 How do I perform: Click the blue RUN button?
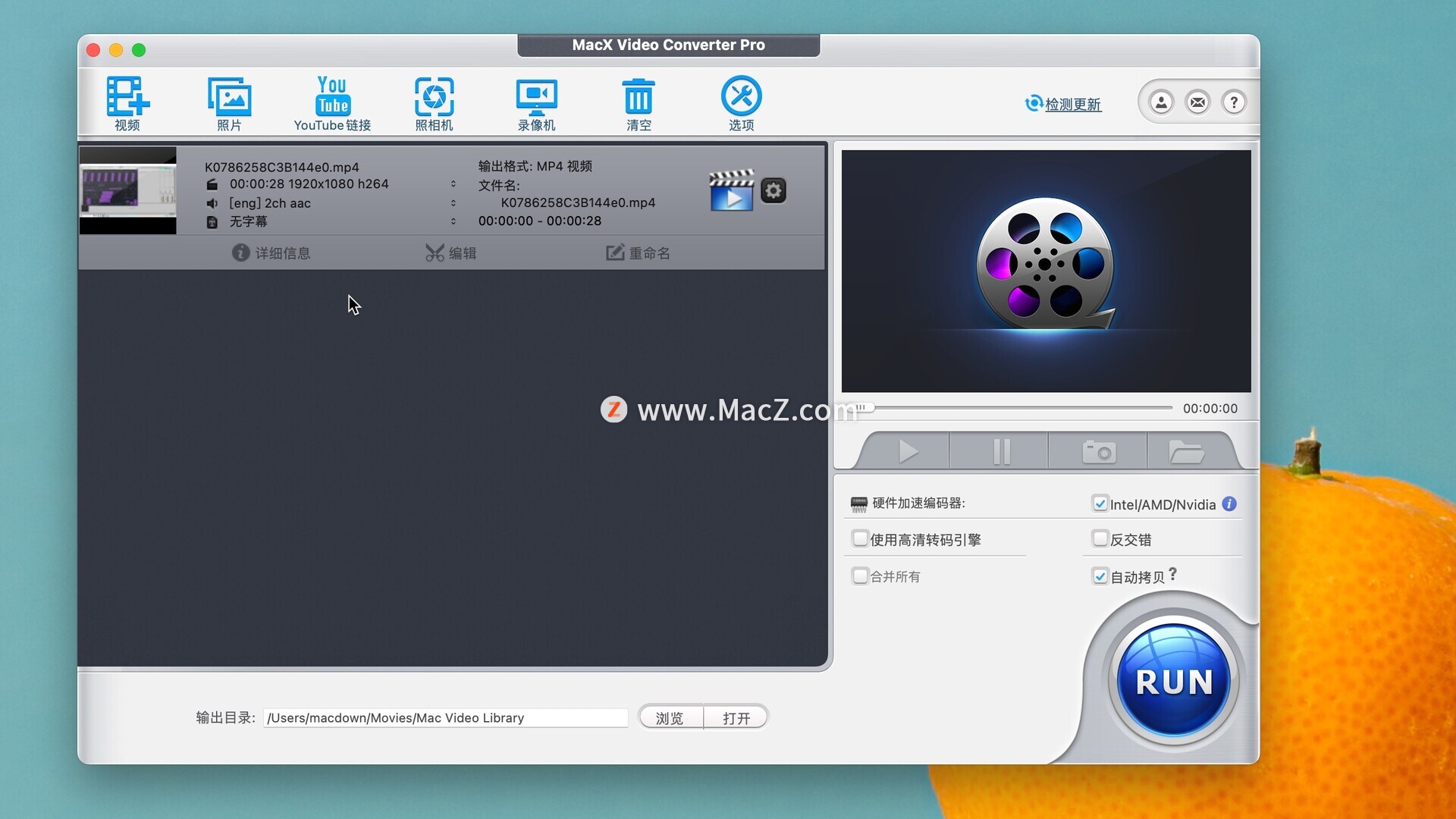[x=1173, y=679]
